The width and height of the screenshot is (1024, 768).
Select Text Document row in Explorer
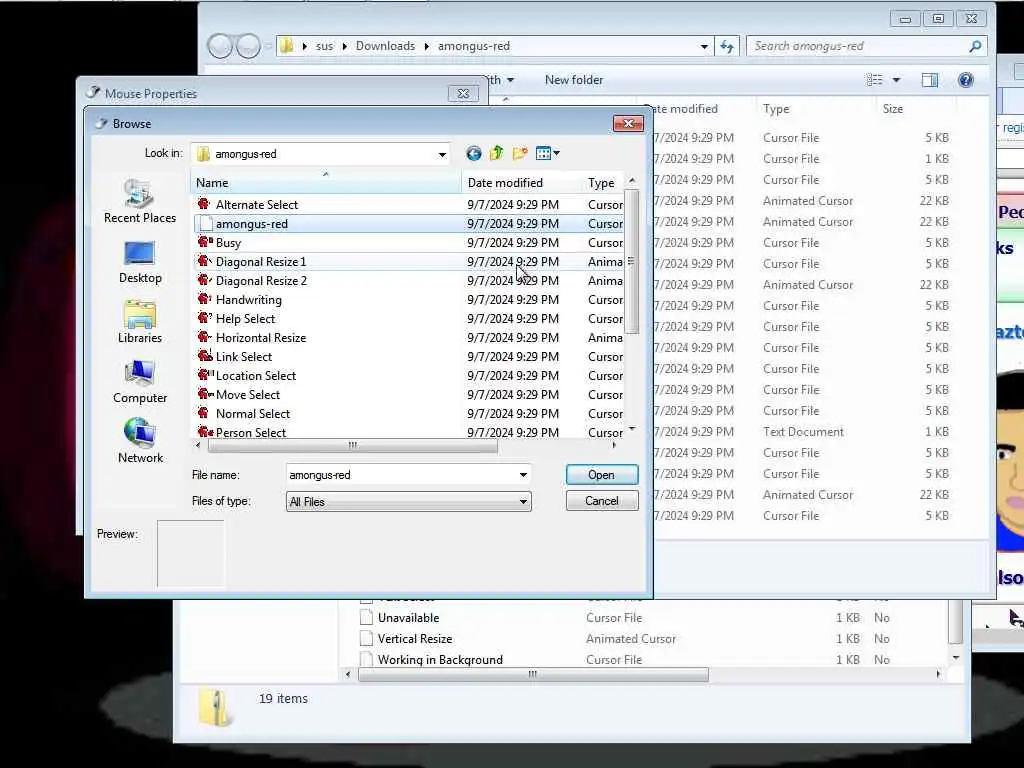tap(802, 432)
